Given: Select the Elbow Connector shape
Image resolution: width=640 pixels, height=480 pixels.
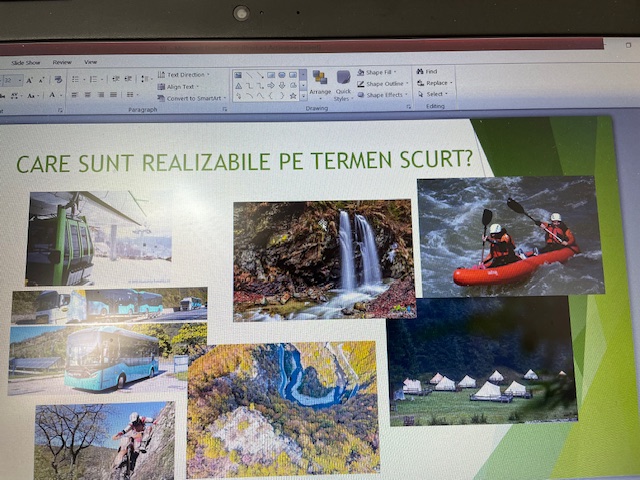Looking at the screenshot, I should [x=249, y=86].
